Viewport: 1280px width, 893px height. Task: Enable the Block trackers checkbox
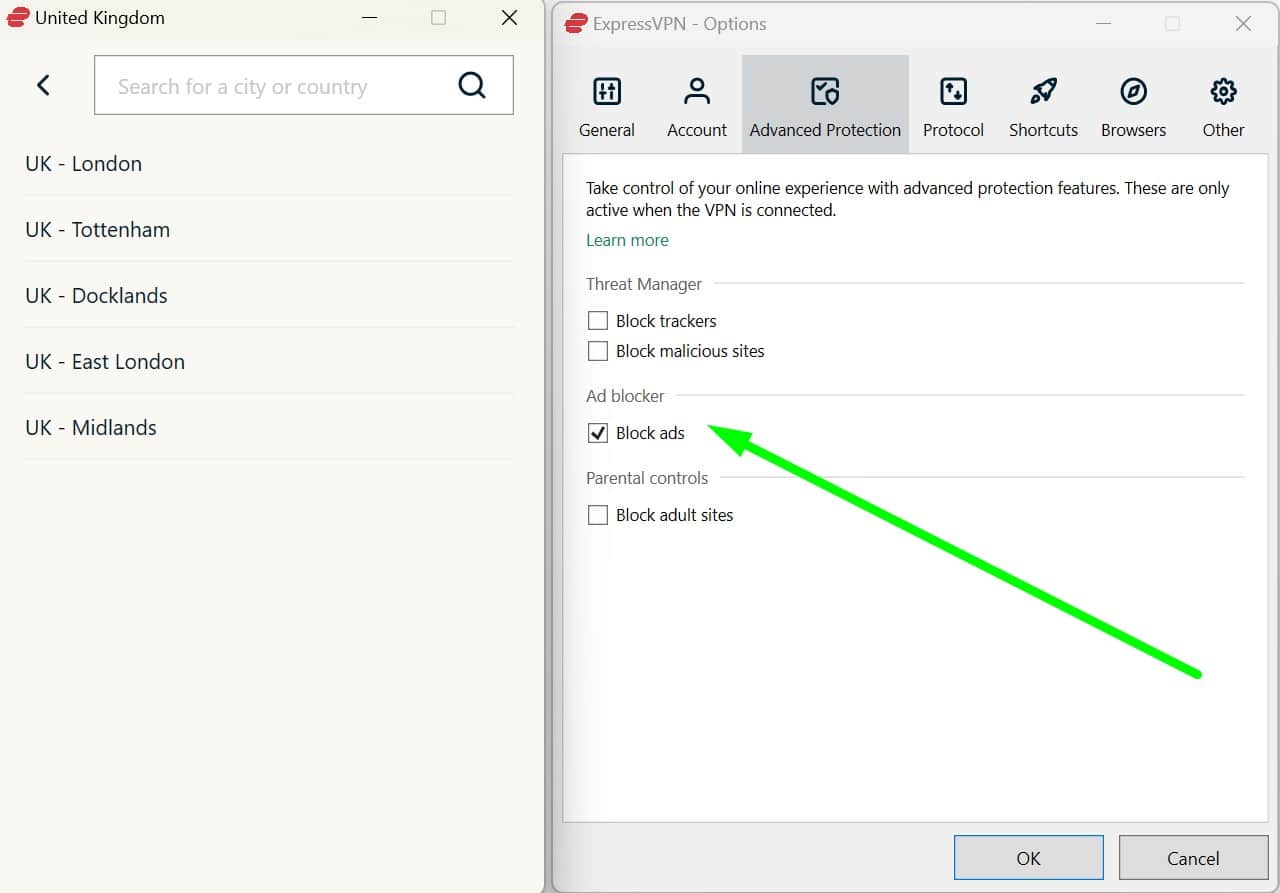point(598,321)
